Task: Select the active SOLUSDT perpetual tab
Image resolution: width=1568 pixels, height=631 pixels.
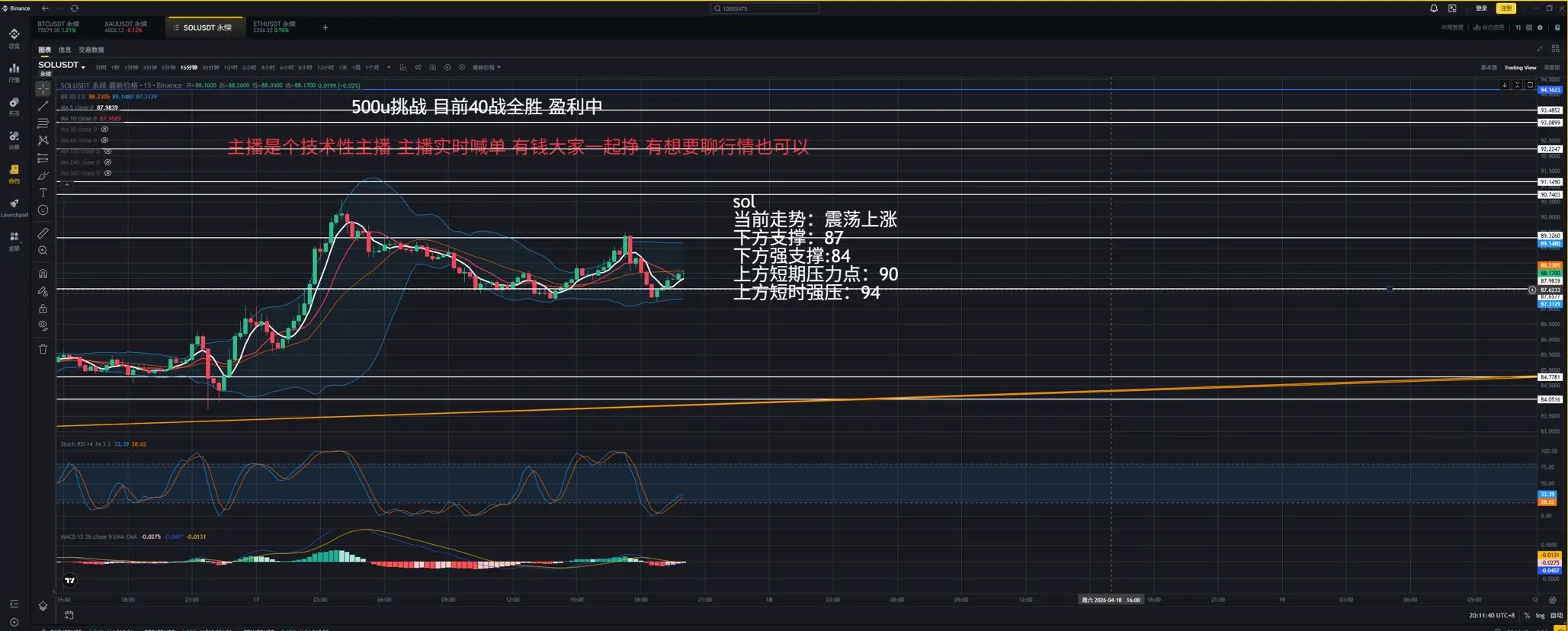Action: point(206,27)
